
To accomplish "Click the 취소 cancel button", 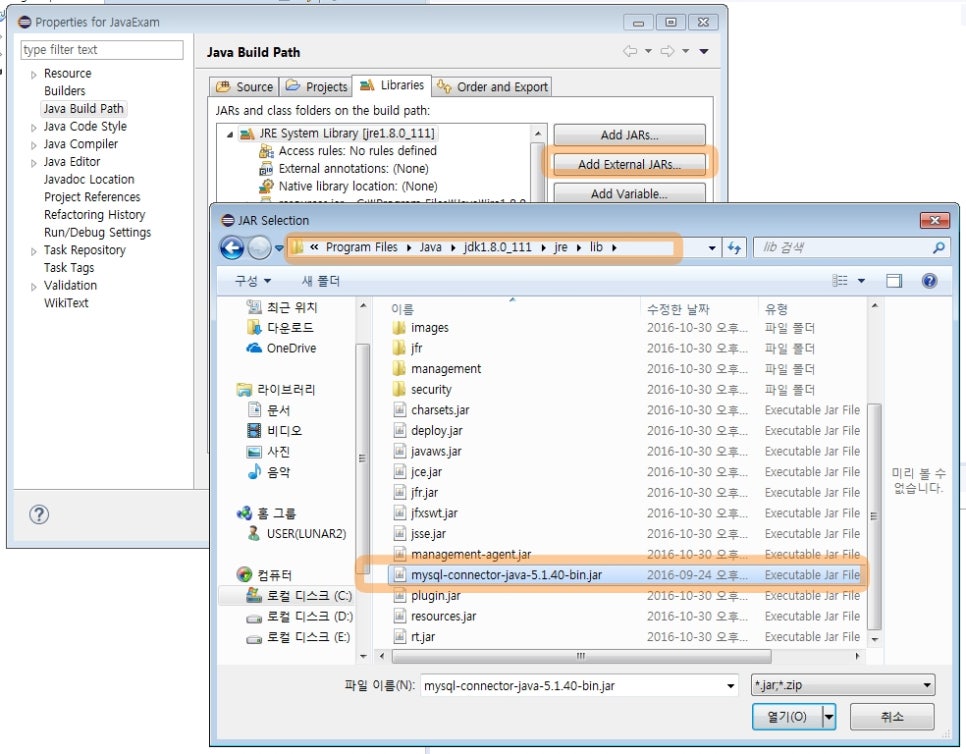I will pyautogui.click(x=891, y=716).
